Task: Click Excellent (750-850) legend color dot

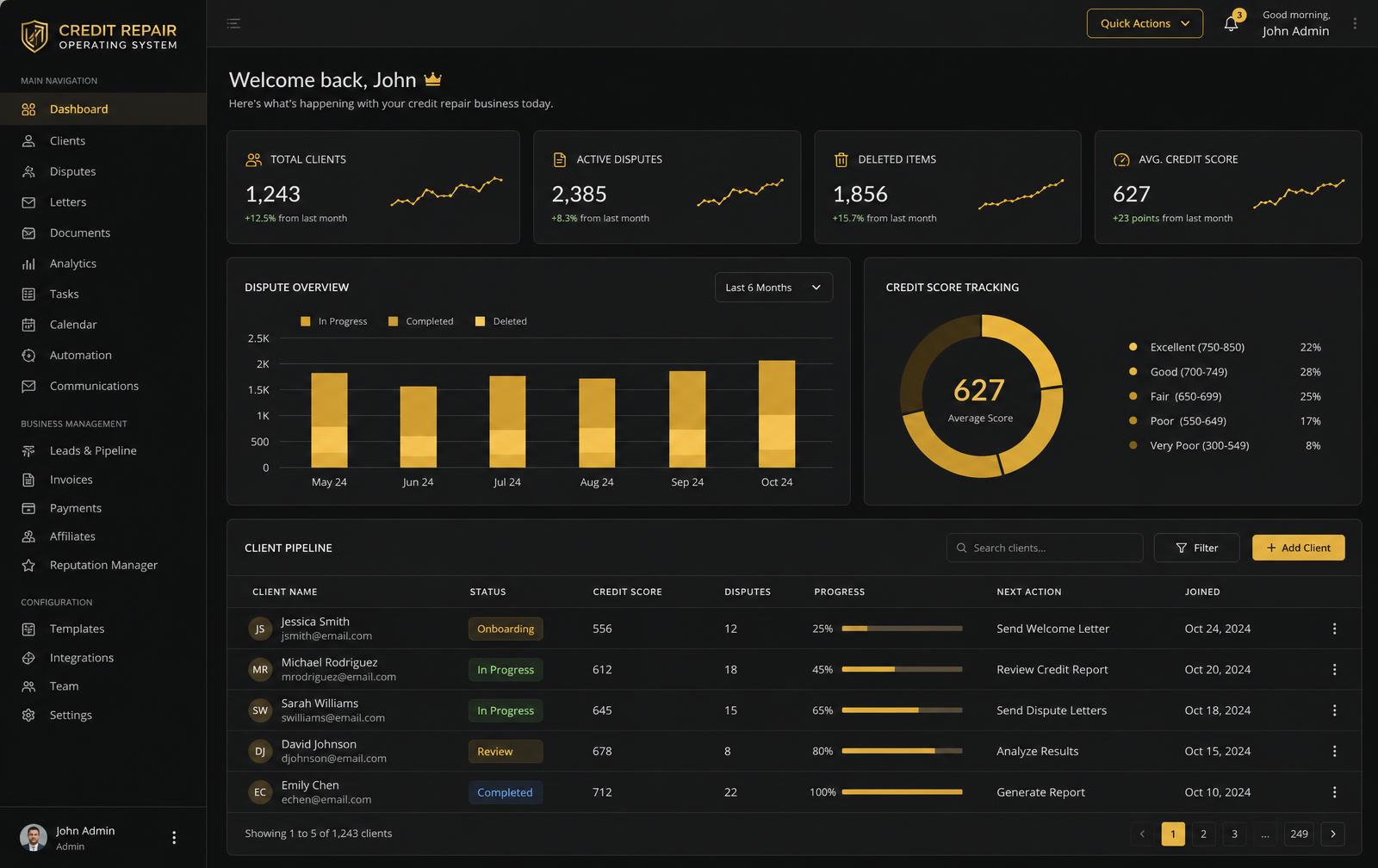Action: pos(1133,347)
